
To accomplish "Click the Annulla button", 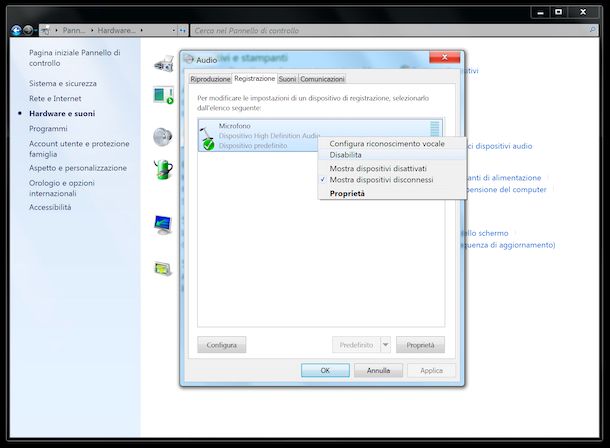I will click(378, 370).
